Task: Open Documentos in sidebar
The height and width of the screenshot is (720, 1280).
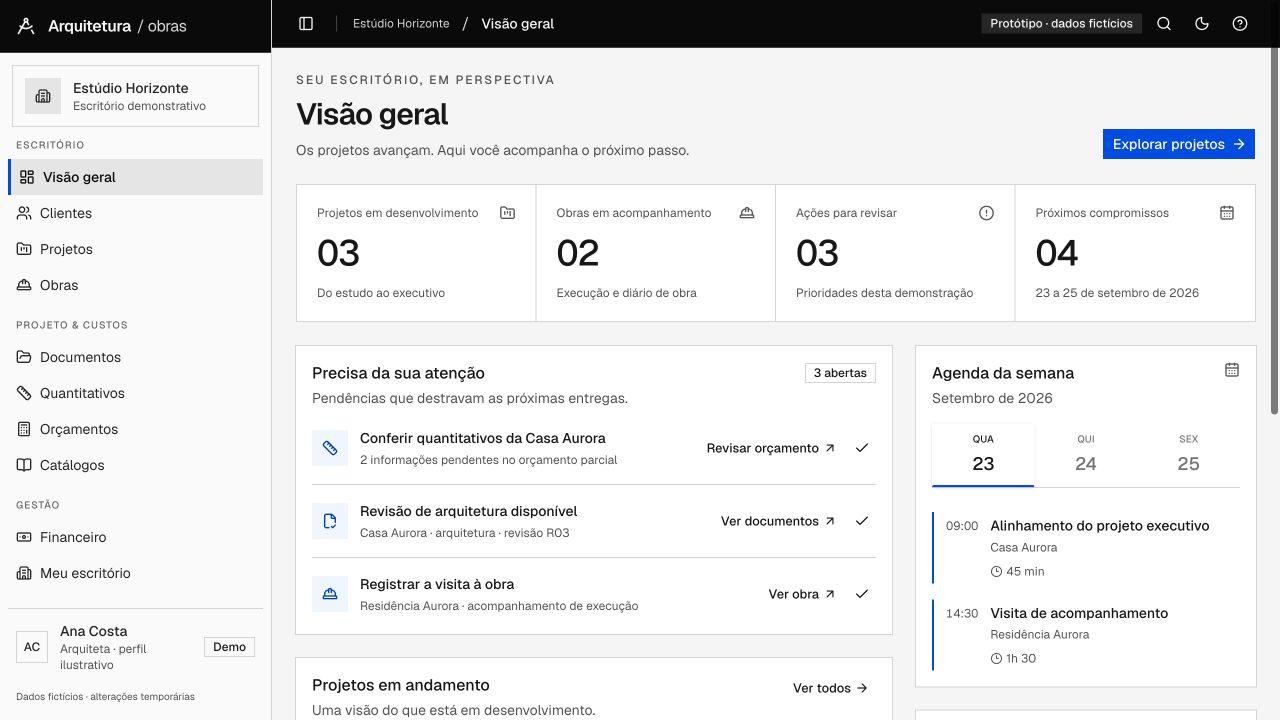Action: (135, 357)
